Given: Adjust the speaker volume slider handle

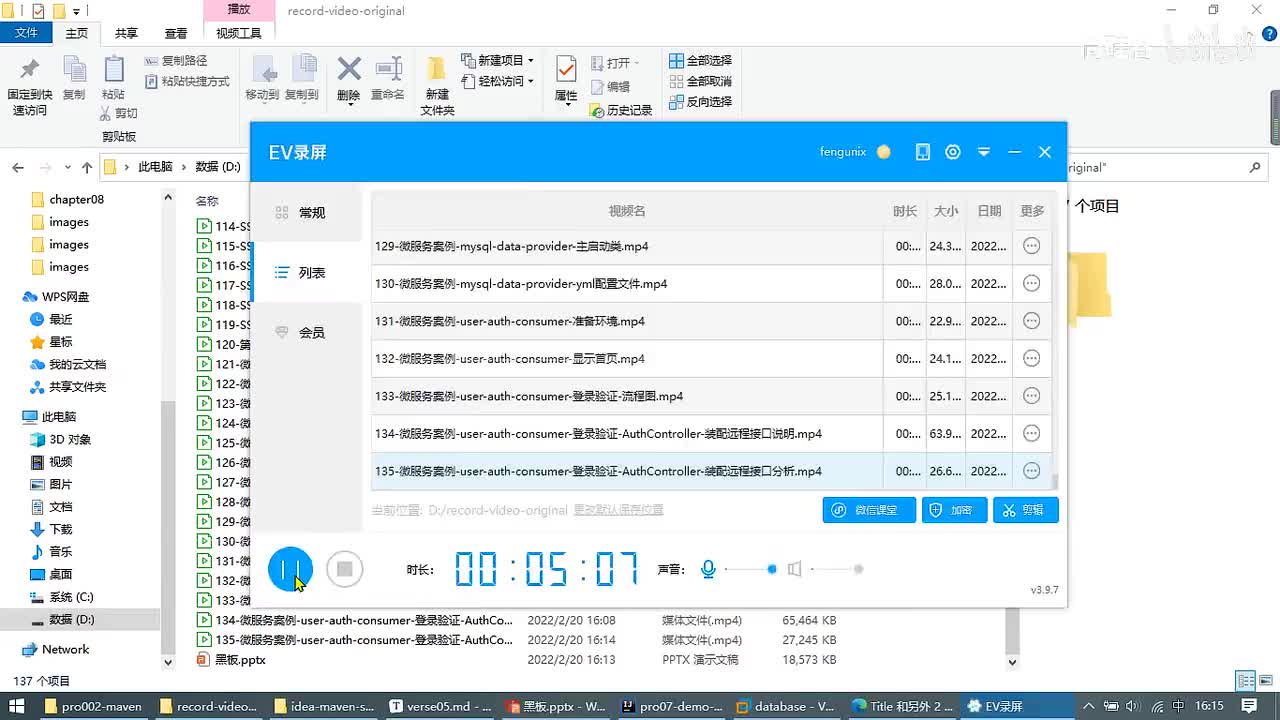Looking at the screenshot, I should pyautogui.click(x=858, y=569).
